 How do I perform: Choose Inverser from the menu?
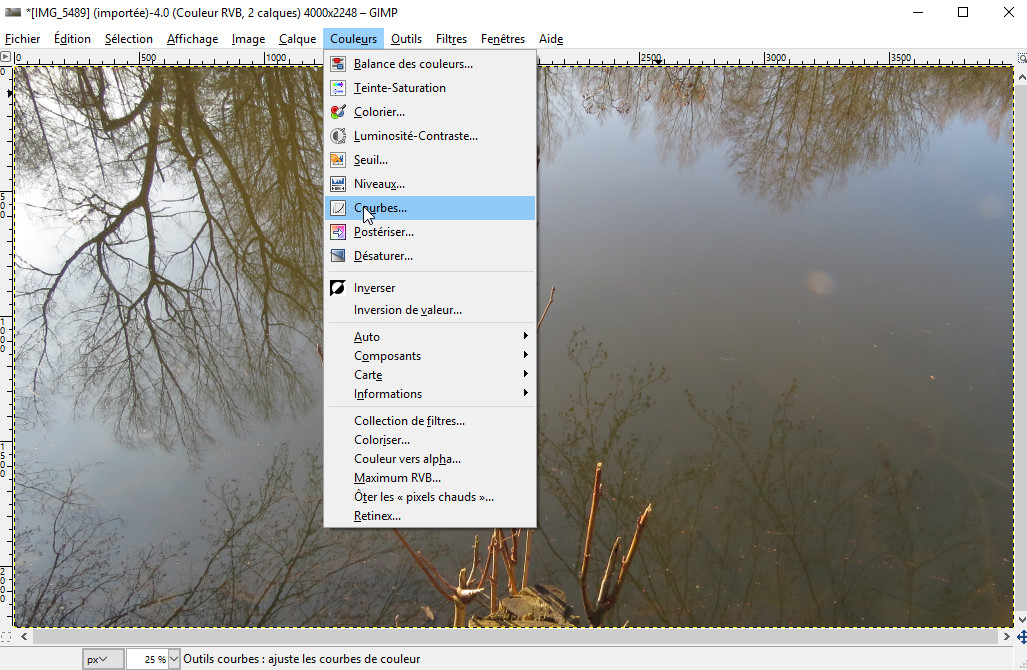coord(430,288)
